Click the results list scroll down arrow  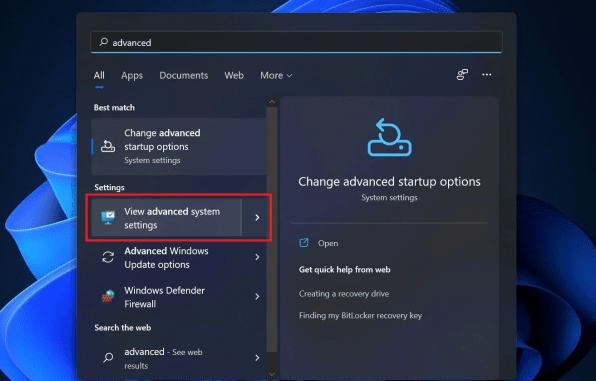coord(272,374)
